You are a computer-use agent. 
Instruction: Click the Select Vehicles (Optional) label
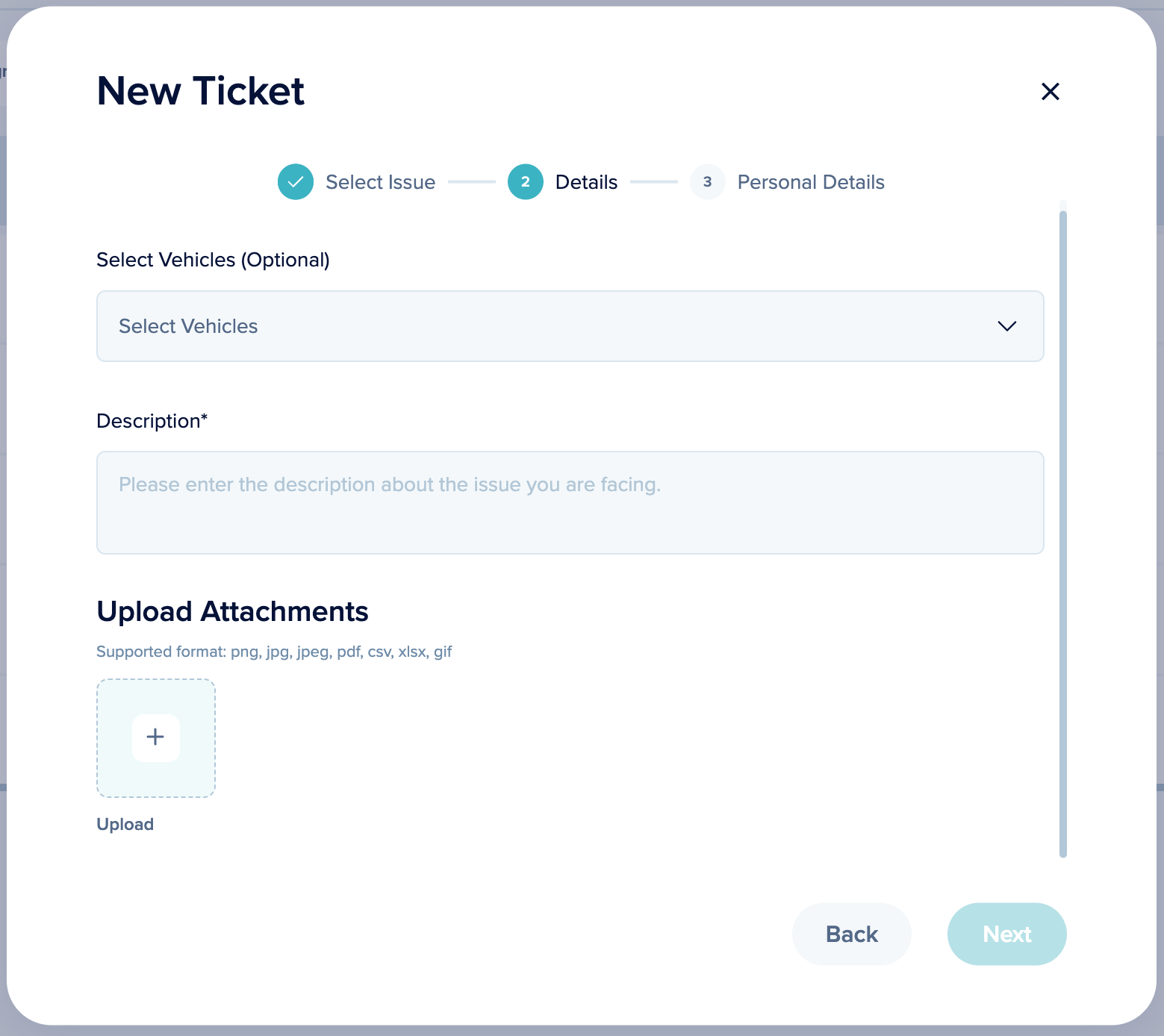click(214, 260)
